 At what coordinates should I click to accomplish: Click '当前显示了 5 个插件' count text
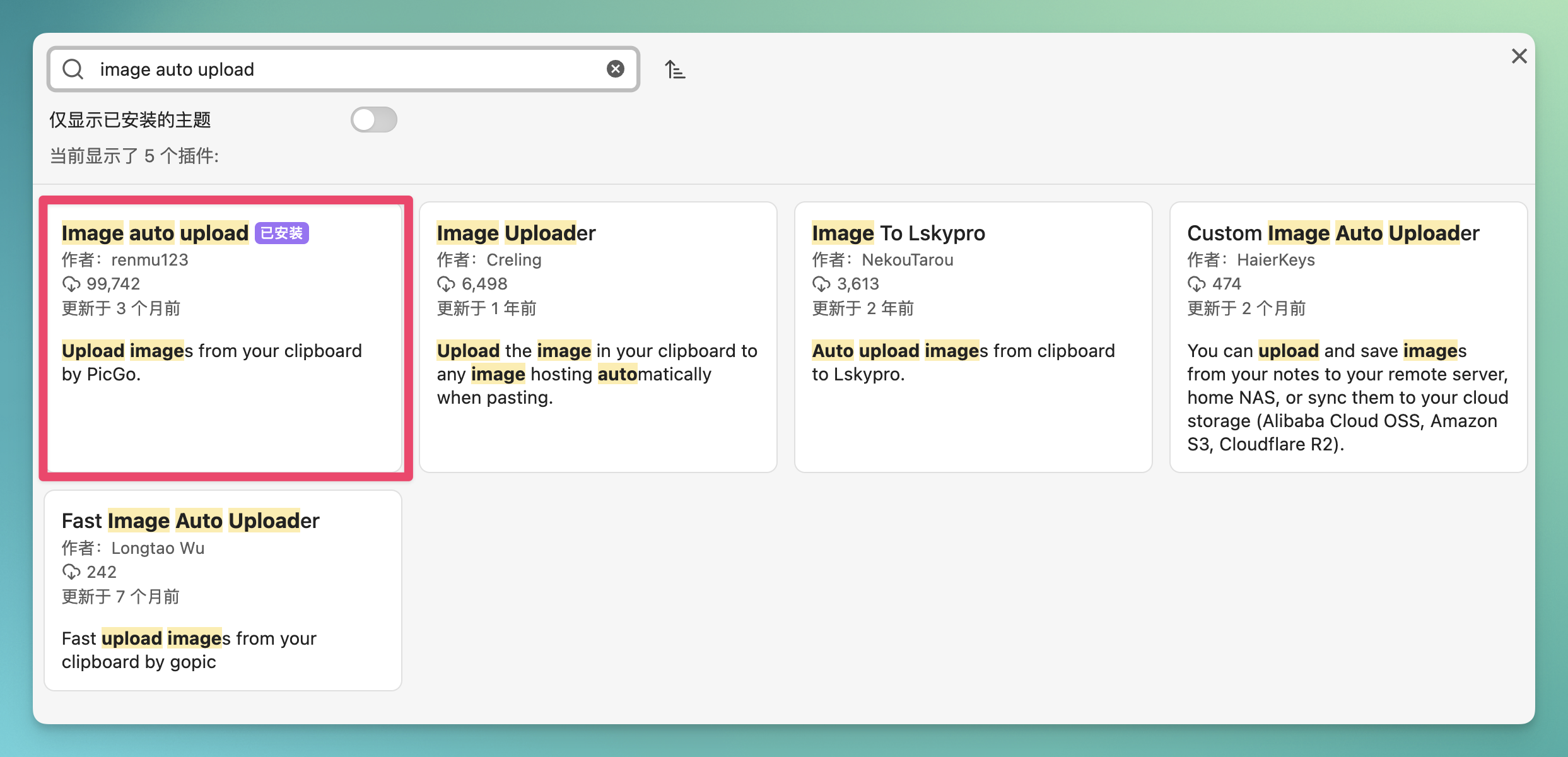click(x=134, y=156)
